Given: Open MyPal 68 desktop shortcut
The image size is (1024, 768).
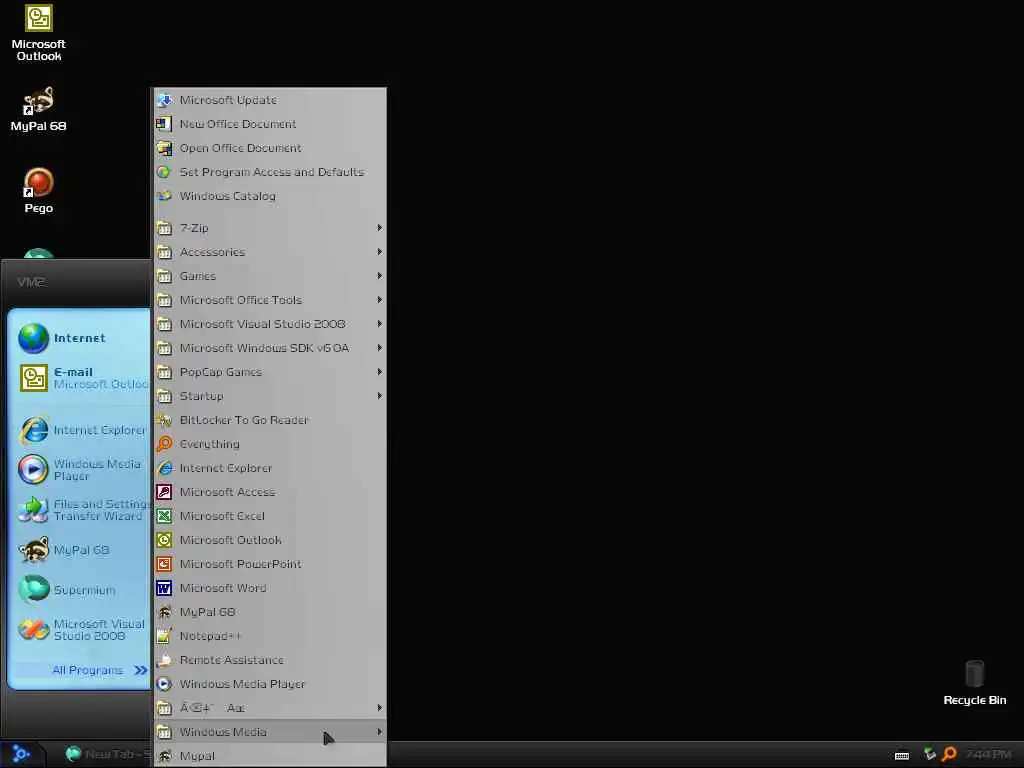Looking at the screenshot, I should (x=39, y=109).
